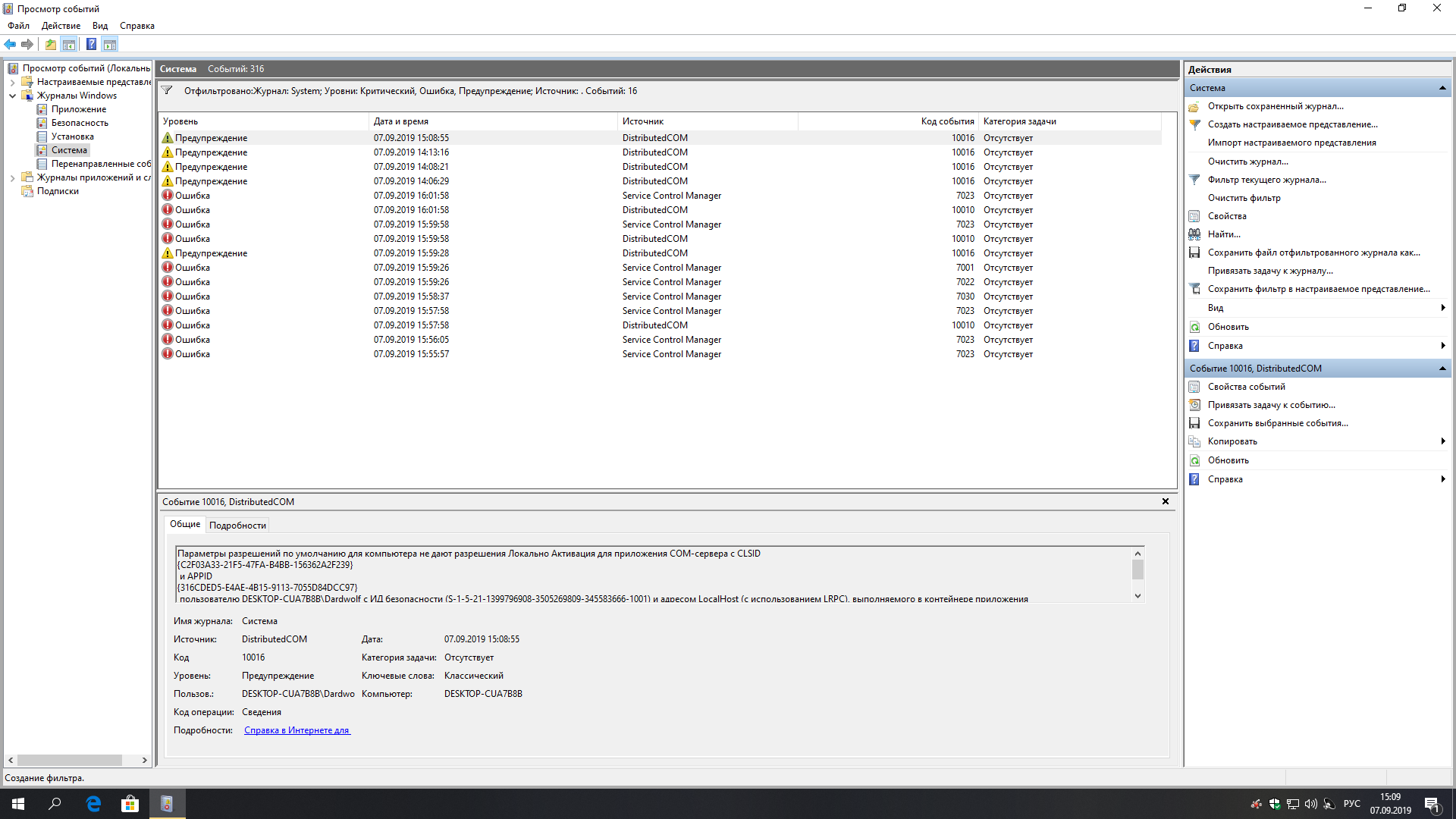1456x819 pixels.
Task: Collapse the Событие 10016 actions section
Action: (x=1442, y=369)
